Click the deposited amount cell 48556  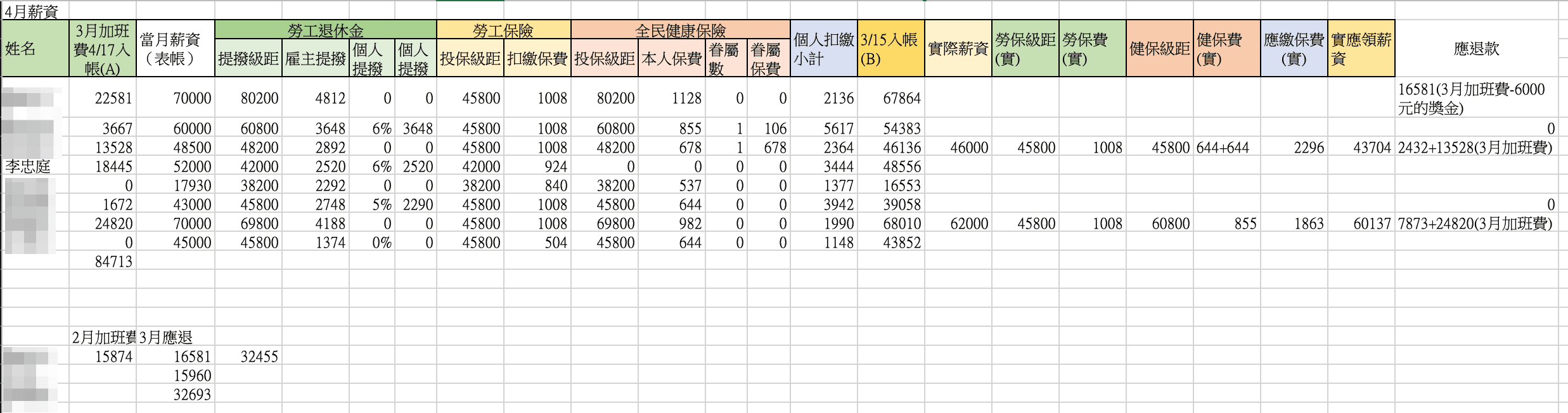[x=891, y=167]
